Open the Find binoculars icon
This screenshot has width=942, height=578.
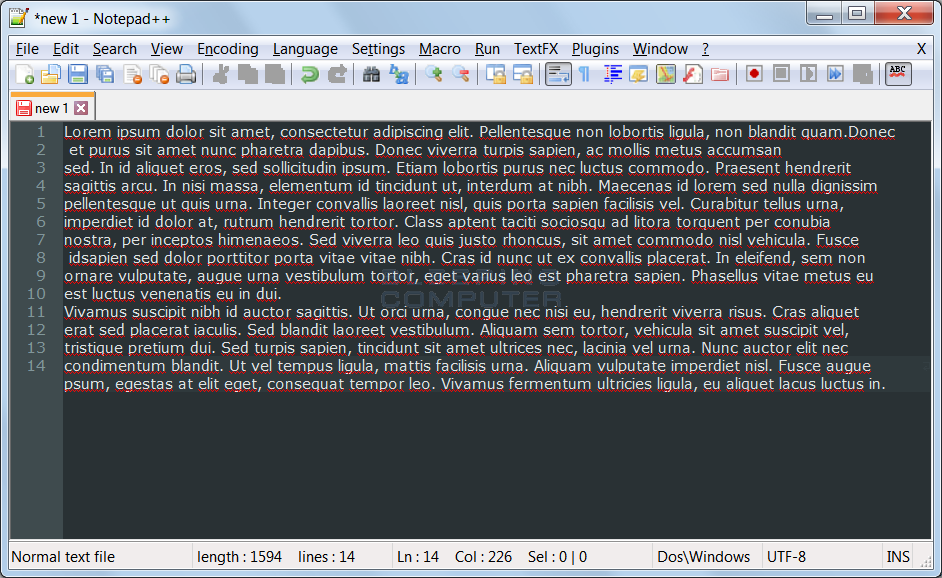[x=368, y=74]
